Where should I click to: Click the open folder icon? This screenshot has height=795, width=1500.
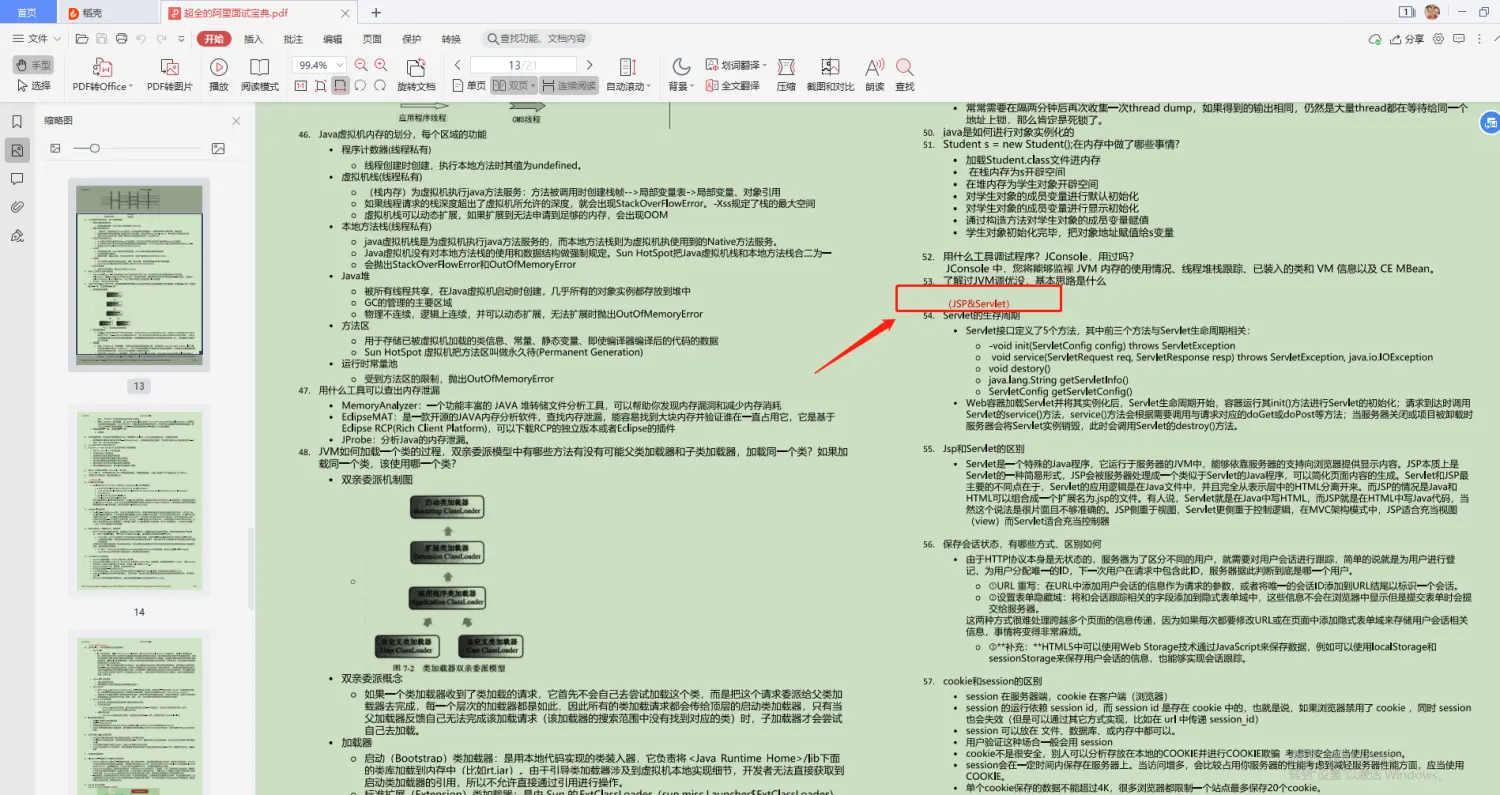(x=82, y=39)
